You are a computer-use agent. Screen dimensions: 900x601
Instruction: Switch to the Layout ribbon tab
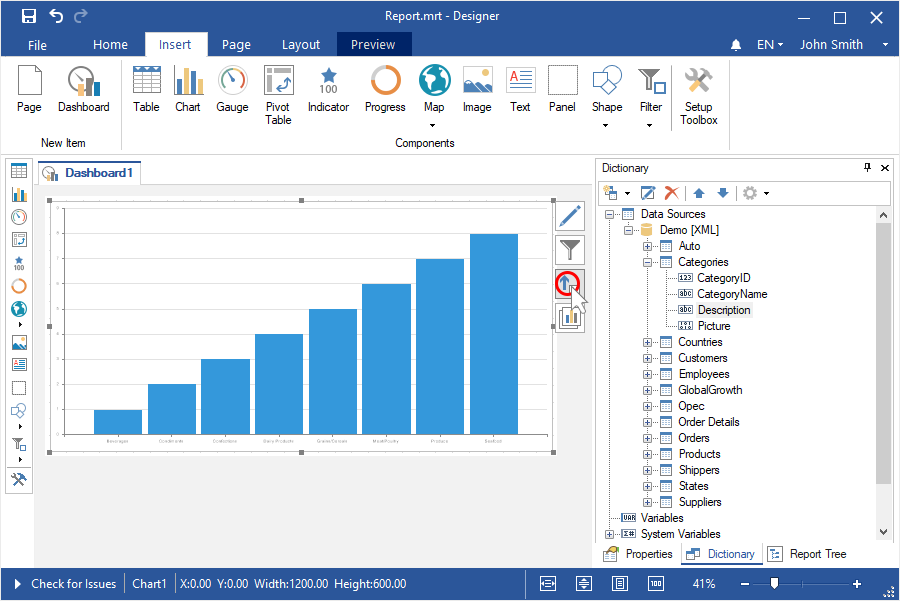(x=301, y=45)
